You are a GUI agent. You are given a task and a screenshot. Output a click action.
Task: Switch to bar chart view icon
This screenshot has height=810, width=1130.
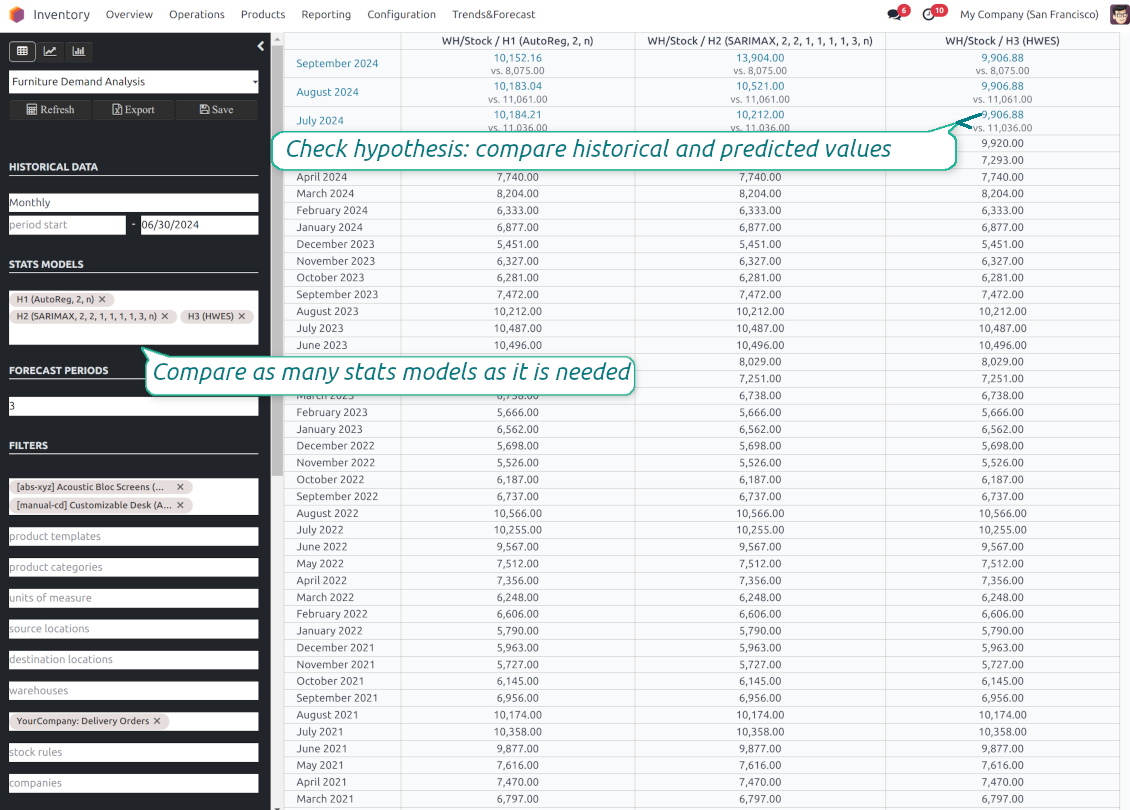(79, 51)
